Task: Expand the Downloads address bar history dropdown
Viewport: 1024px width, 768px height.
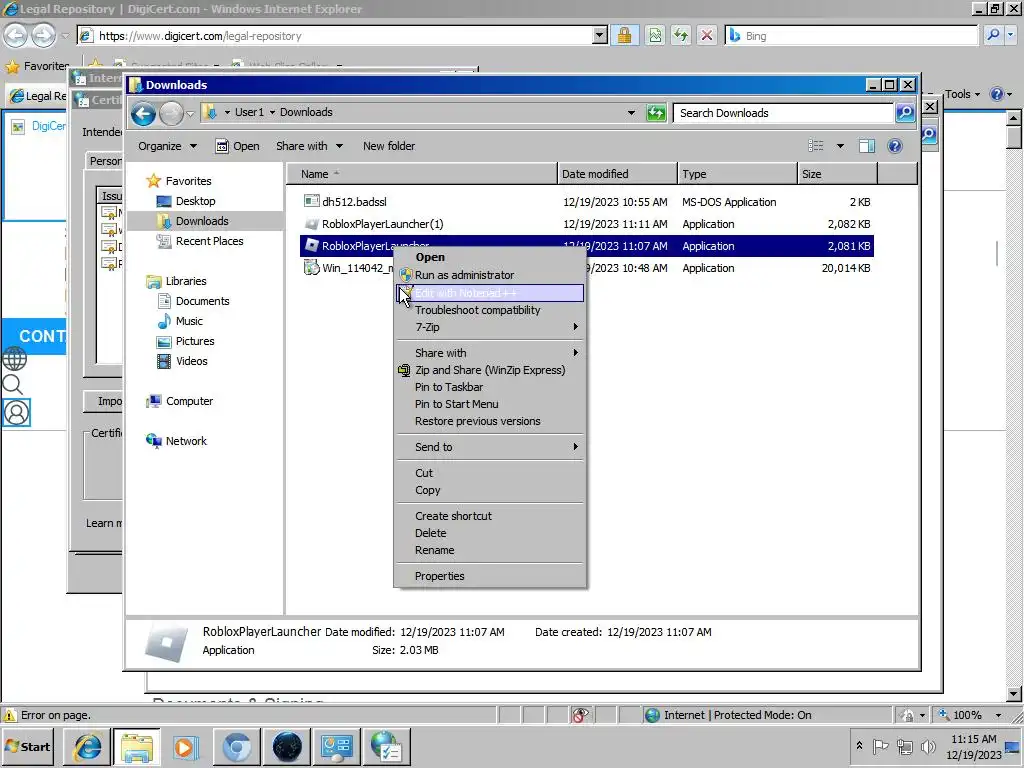Action: point(631,113)
